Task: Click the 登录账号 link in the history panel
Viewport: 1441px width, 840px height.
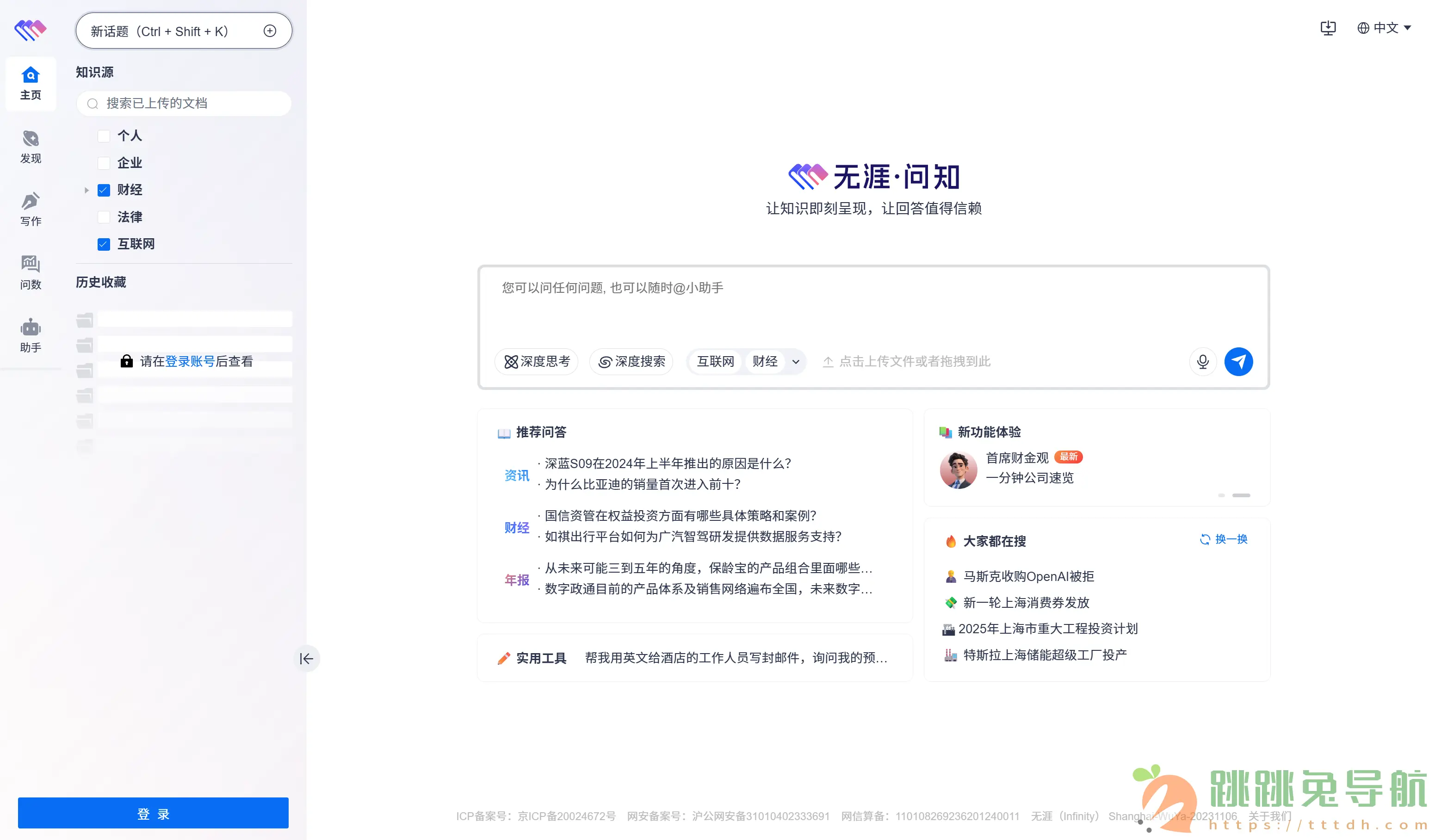Action: pos(190,361)
